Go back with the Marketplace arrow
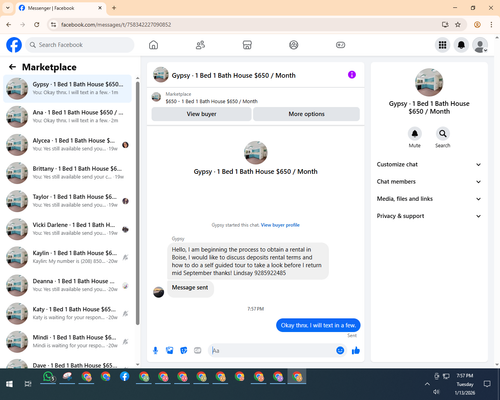This screenshot has width=500, height=400. coord(12,67)
